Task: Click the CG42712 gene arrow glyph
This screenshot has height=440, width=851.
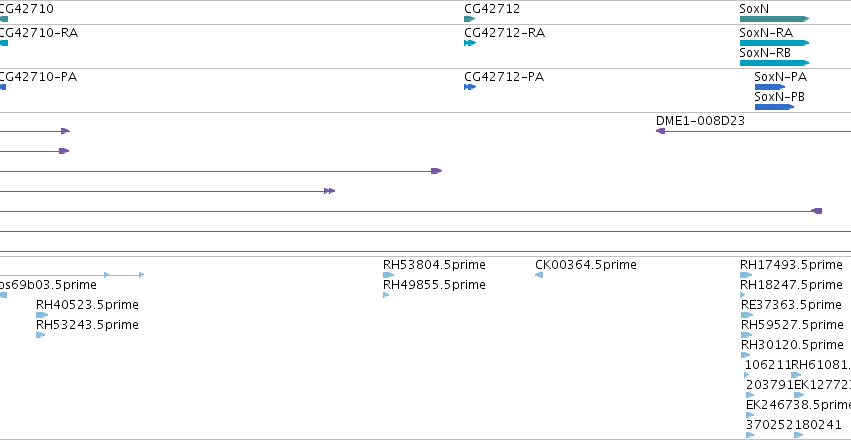Action: (x=469, y=19)
